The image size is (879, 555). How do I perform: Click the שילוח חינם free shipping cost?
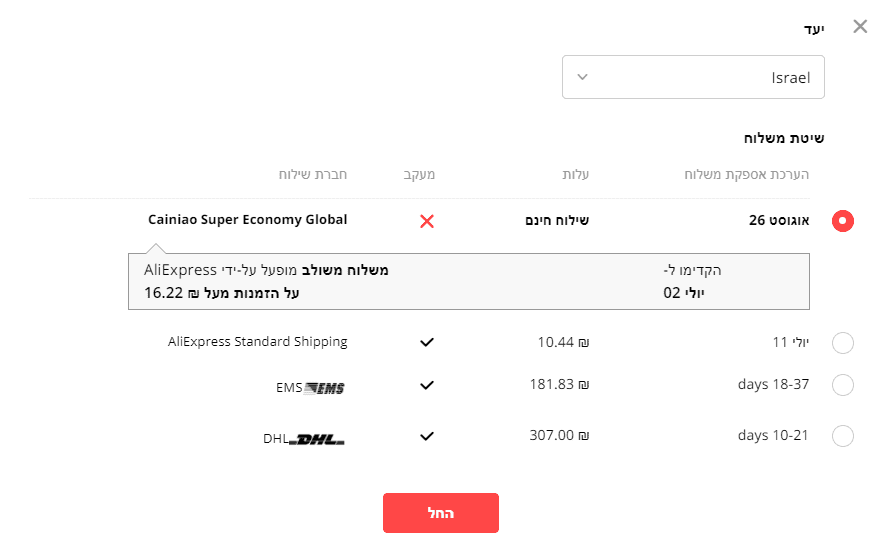pos(557,220)
